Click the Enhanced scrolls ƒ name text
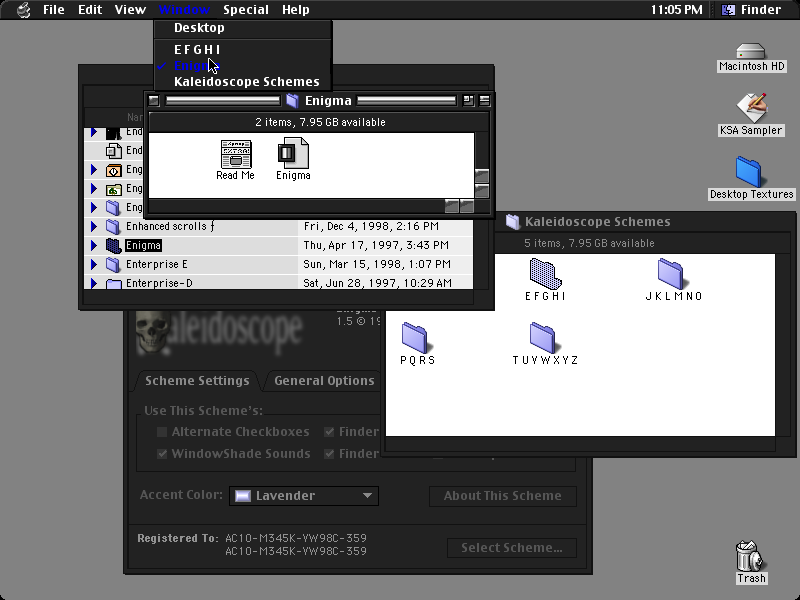Image resolution: width=800 pixels, height=600 pixels. [x=170, y=226]
